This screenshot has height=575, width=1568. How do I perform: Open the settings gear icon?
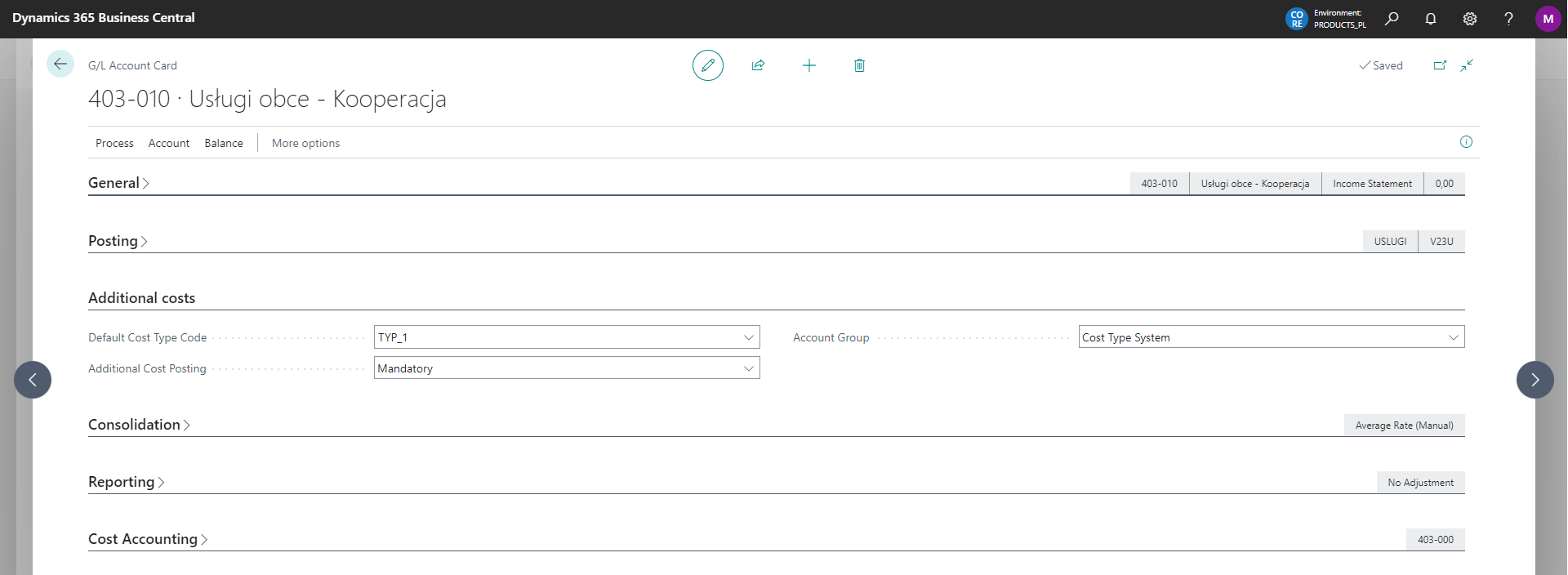[x=1470, y=19]
